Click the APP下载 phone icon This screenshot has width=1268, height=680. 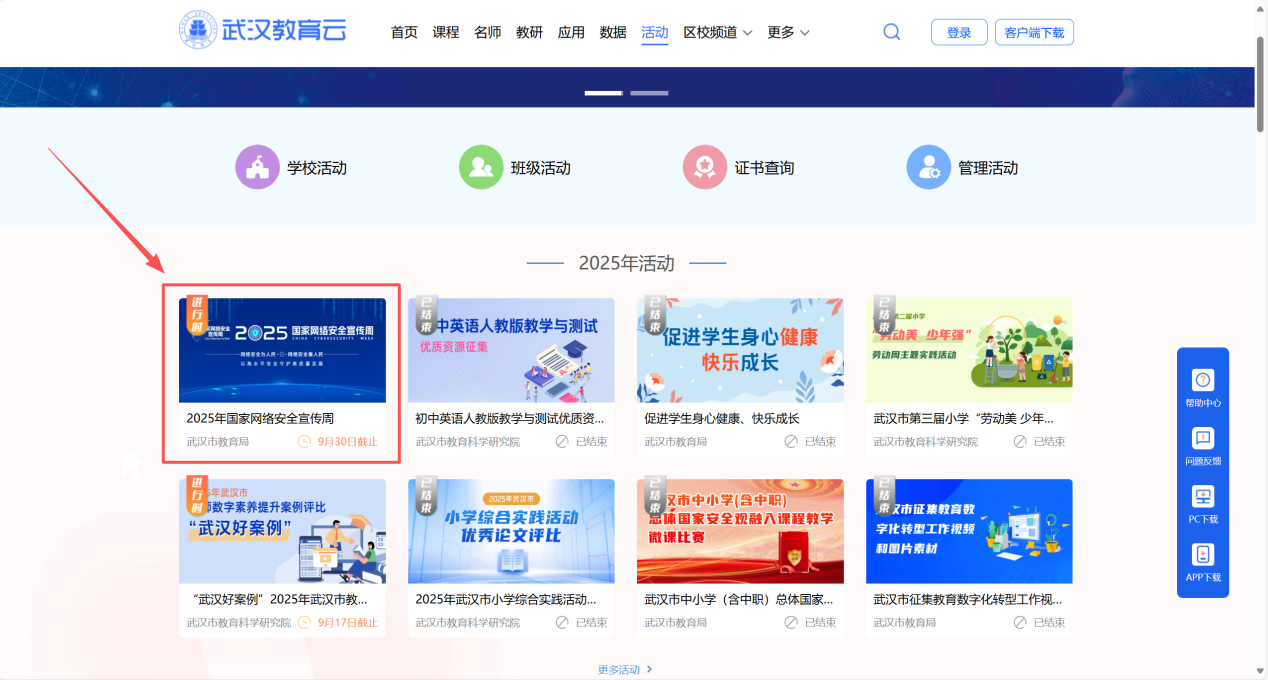[x=1203, y=555]
